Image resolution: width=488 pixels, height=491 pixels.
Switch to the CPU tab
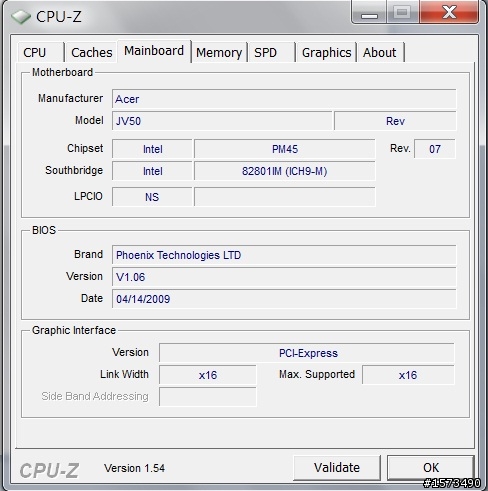(40, 52)
